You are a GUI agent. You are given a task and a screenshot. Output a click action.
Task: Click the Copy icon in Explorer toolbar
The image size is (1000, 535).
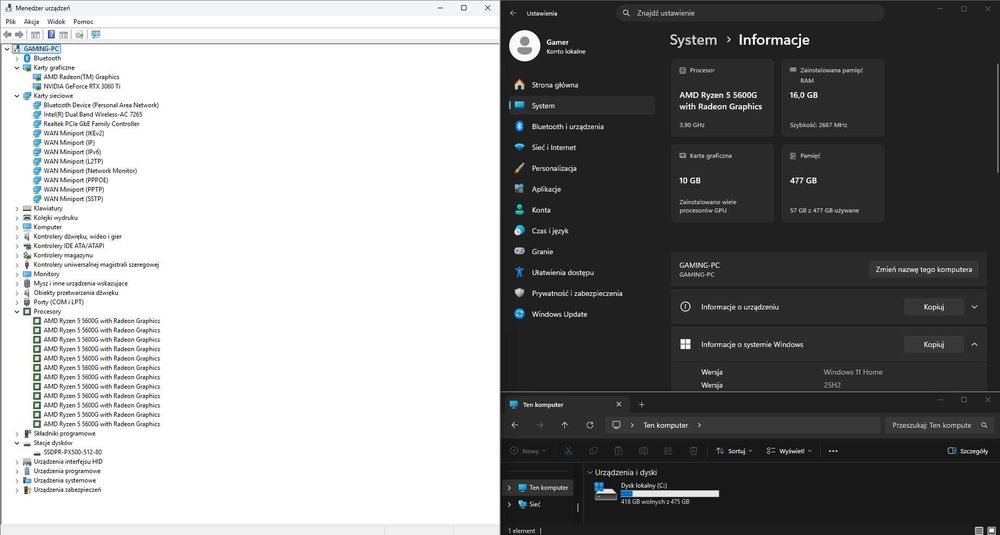[x=593, y=451]
